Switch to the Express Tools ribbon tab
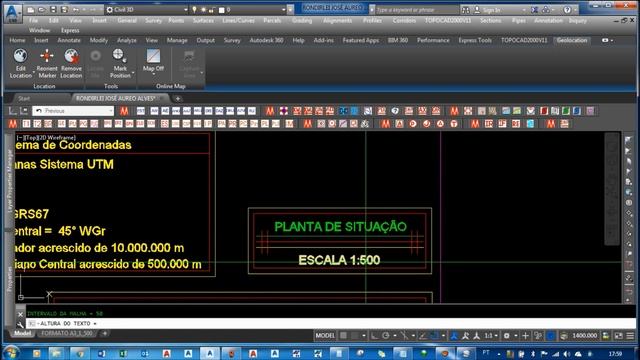 pyautogui.click(x=475, y=40)
